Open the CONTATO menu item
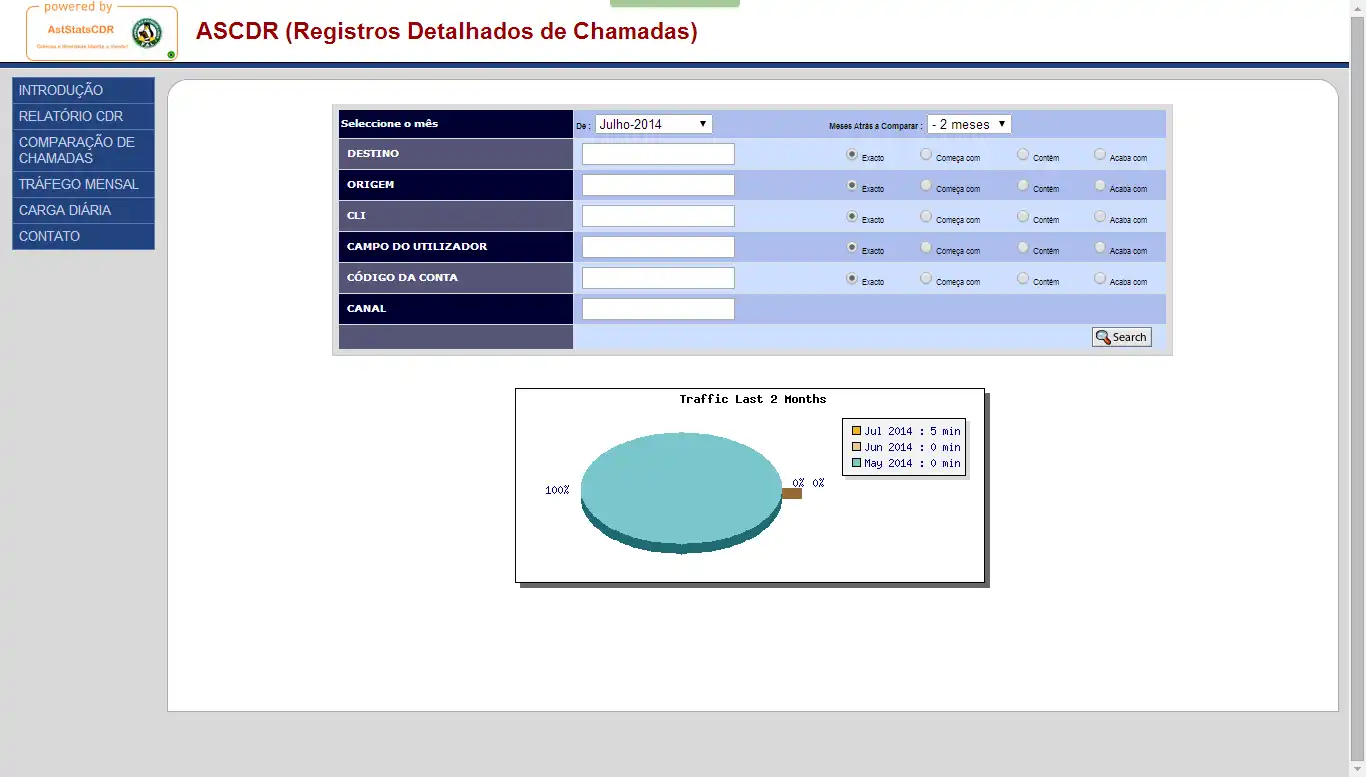 83,236
